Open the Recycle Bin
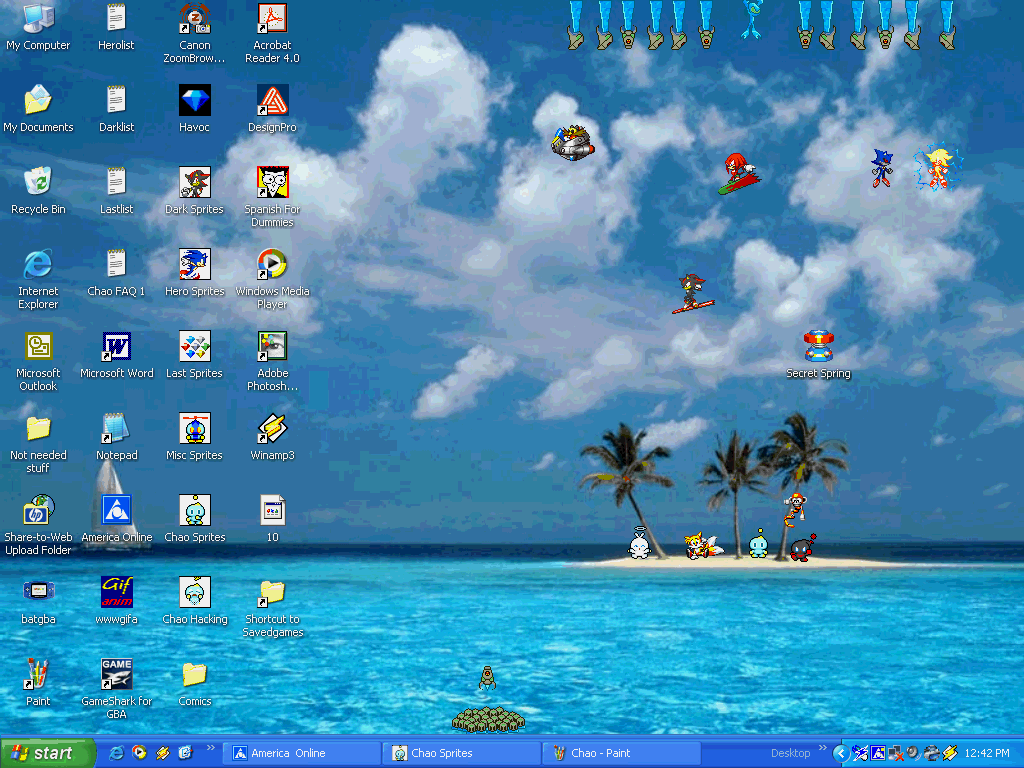This screenshot has height=768, width=1024. click(x=38, y=185)
